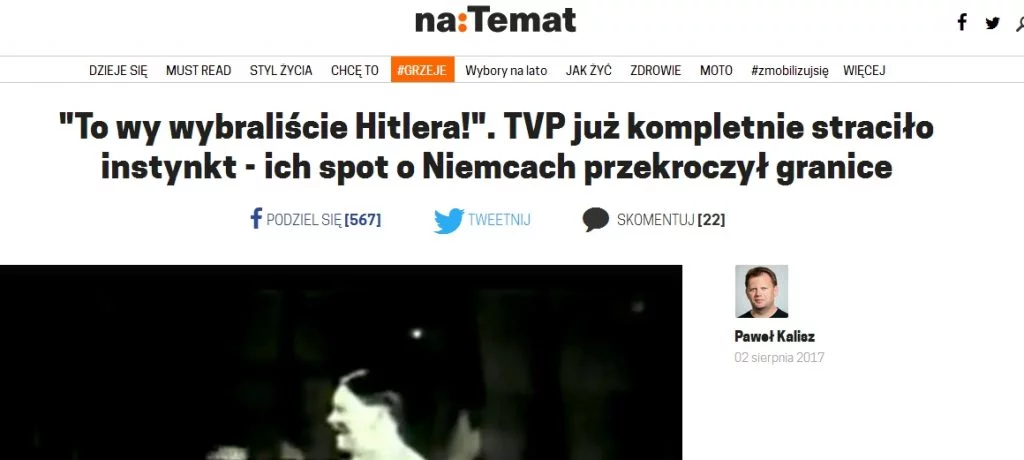Click the article video image
Viewport: 1024px width, 460px height.
pyautogui.click(x=341, y=363)
